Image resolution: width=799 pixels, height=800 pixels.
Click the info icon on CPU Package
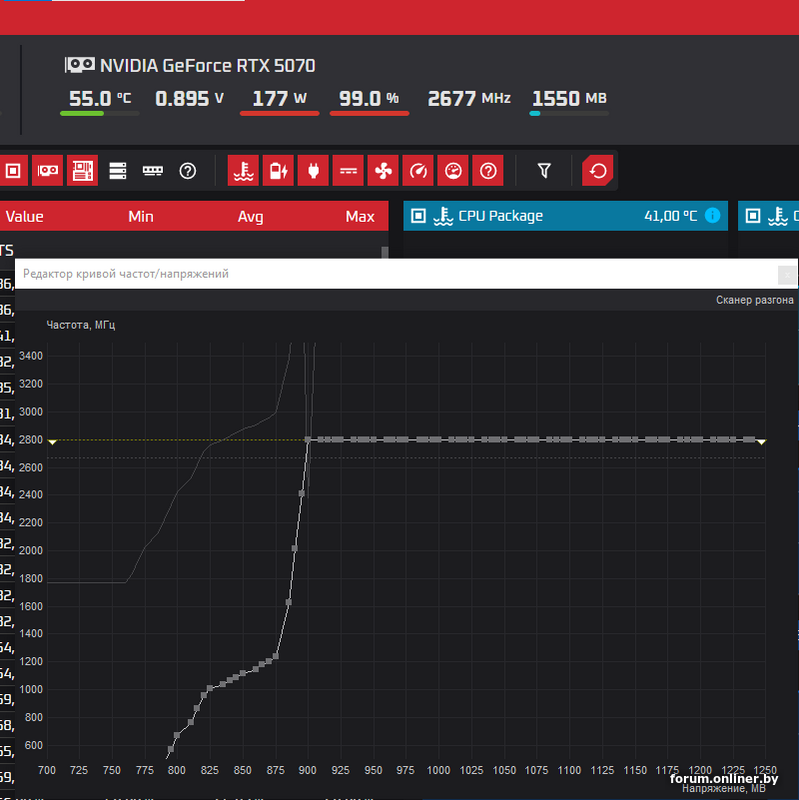[712, 215]
